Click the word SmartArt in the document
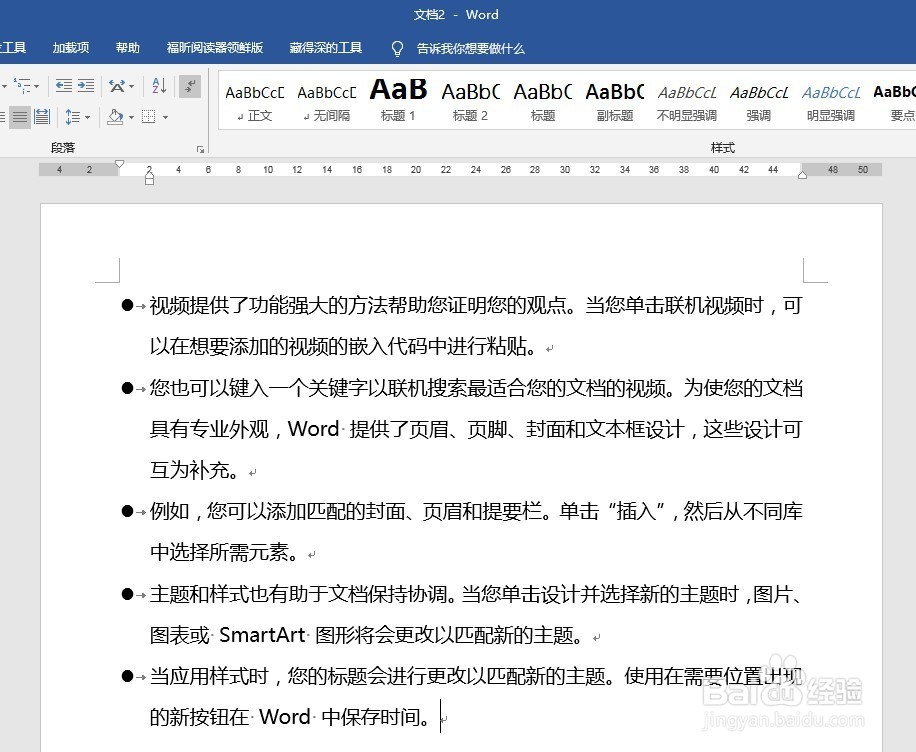This screenshot has height=752, width=916. (262, 635)
